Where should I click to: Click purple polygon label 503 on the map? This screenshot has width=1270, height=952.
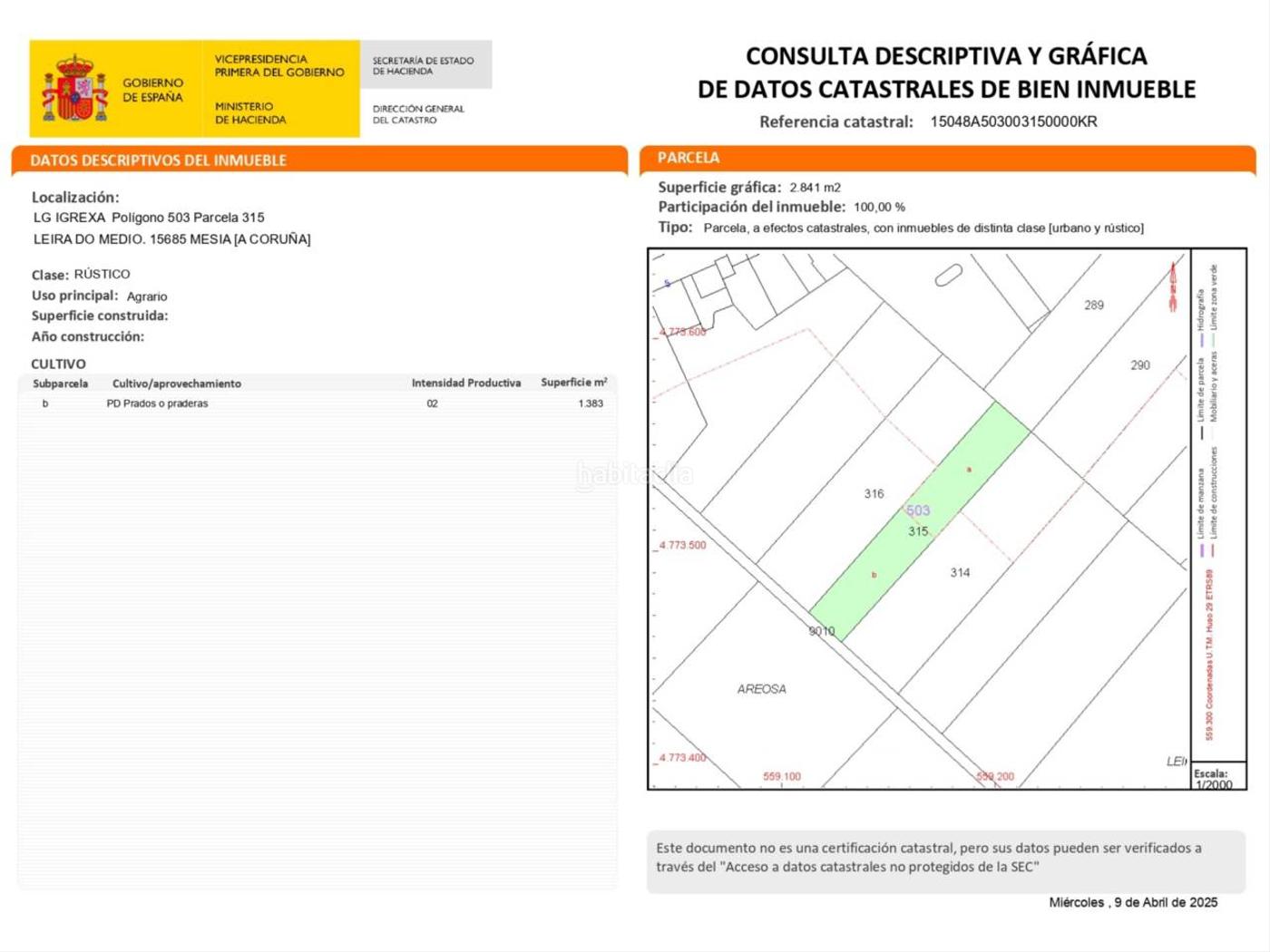click(918, 511)
